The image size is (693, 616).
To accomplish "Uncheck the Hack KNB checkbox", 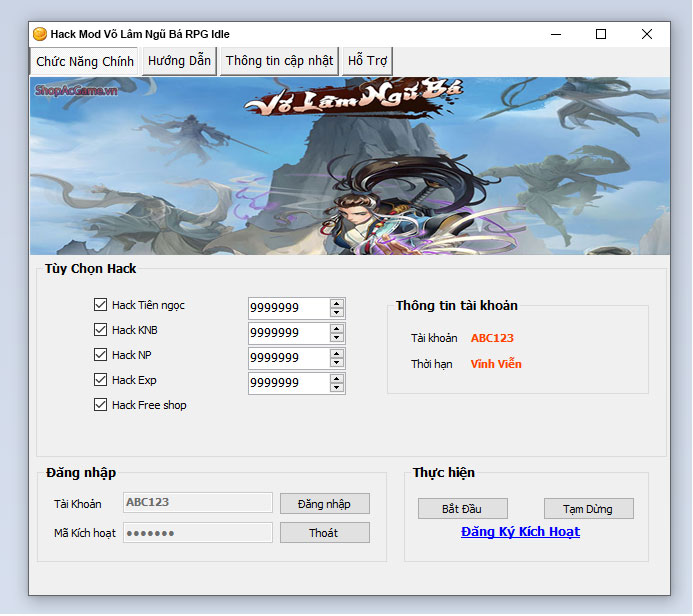I will pos(100,330).
